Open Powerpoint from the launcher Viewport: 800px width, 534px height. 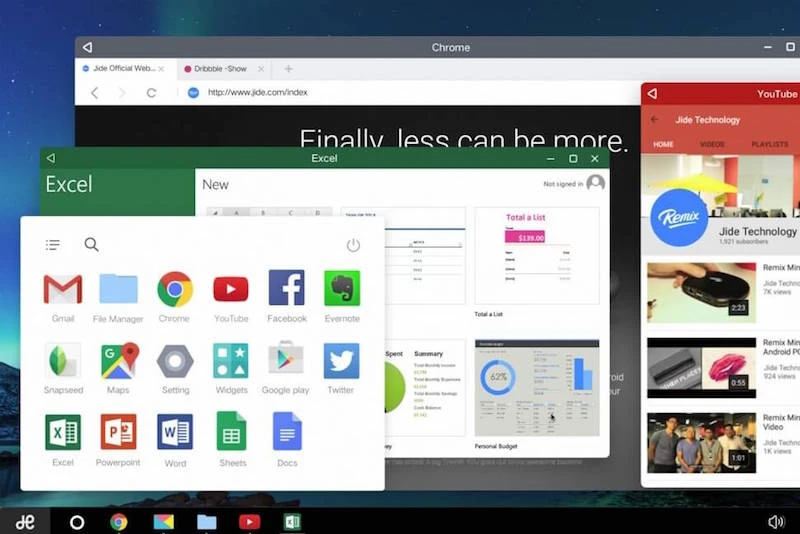pyautogui.click(x=118, y=433)
